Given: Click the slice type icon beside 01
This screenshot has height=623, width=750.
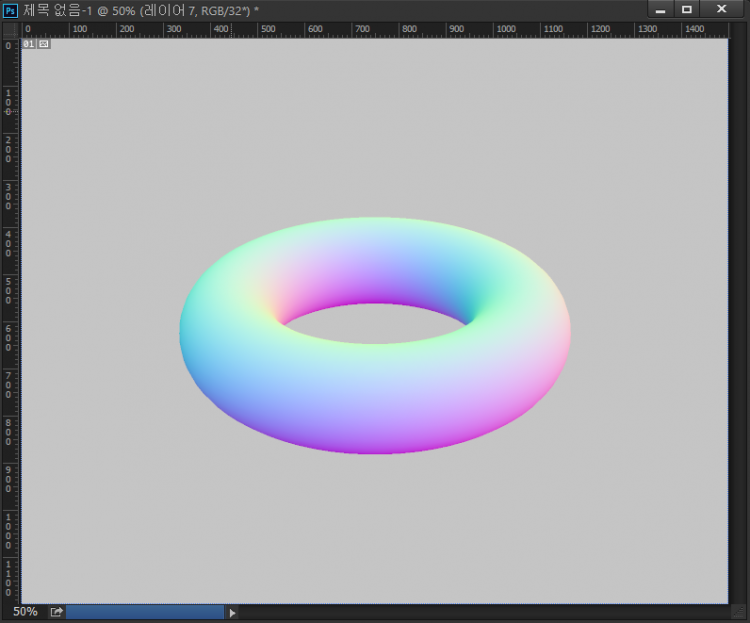Looking at the screenshot, I should coord(44,44).
